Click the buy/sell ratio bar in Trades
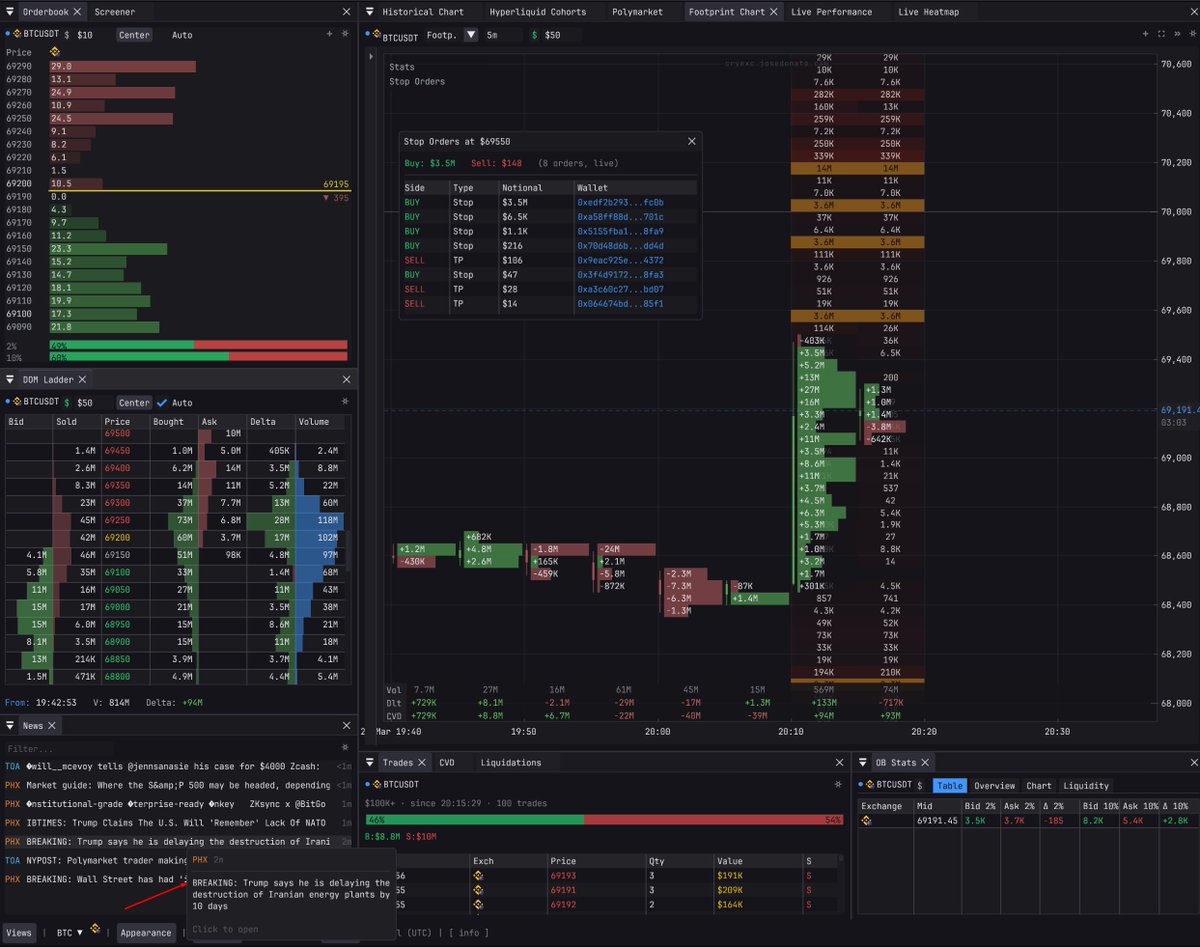 point(605,819)
